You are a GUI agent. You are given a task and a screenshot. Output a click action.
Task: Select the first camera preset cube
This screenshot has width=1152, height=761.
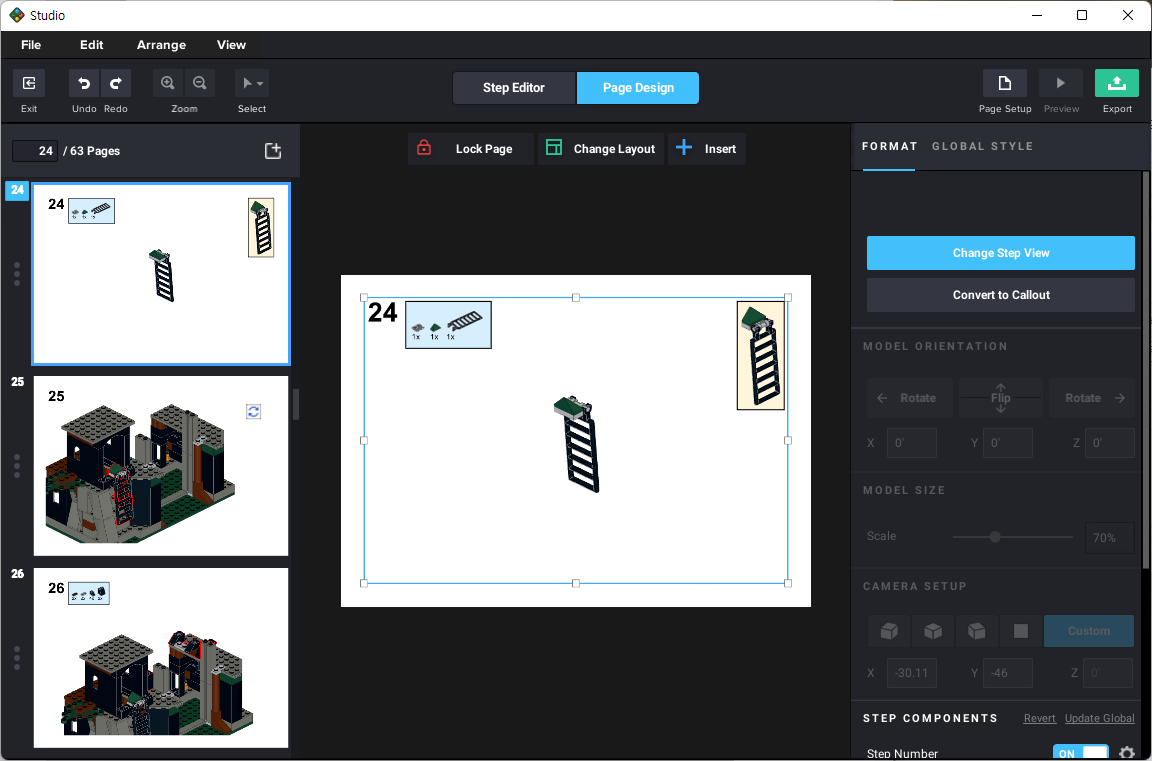[x=889, y=631]
